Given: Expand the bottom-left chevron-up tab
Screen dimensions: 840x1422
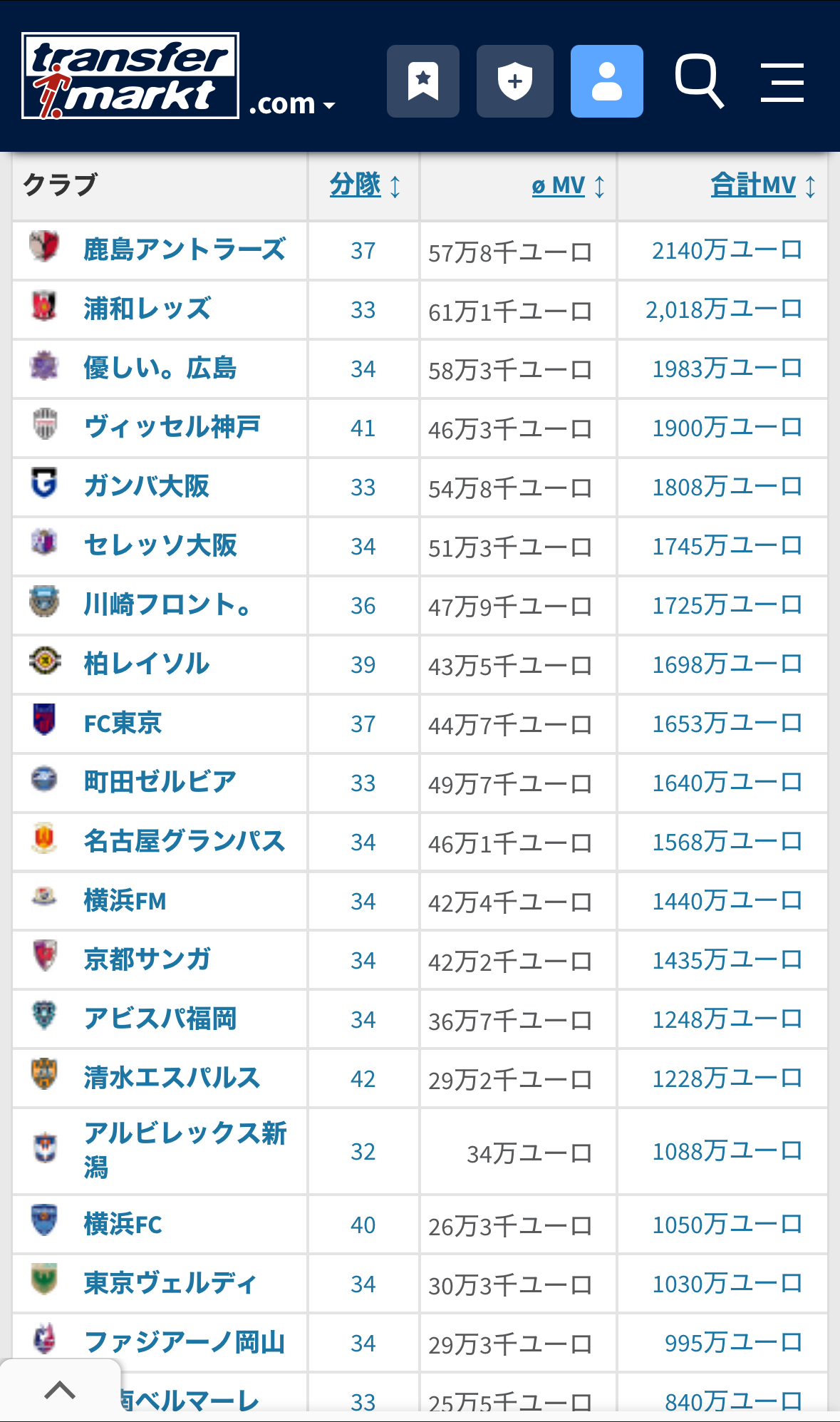Looking at the screenshot, I should (x=60, y=1390).
